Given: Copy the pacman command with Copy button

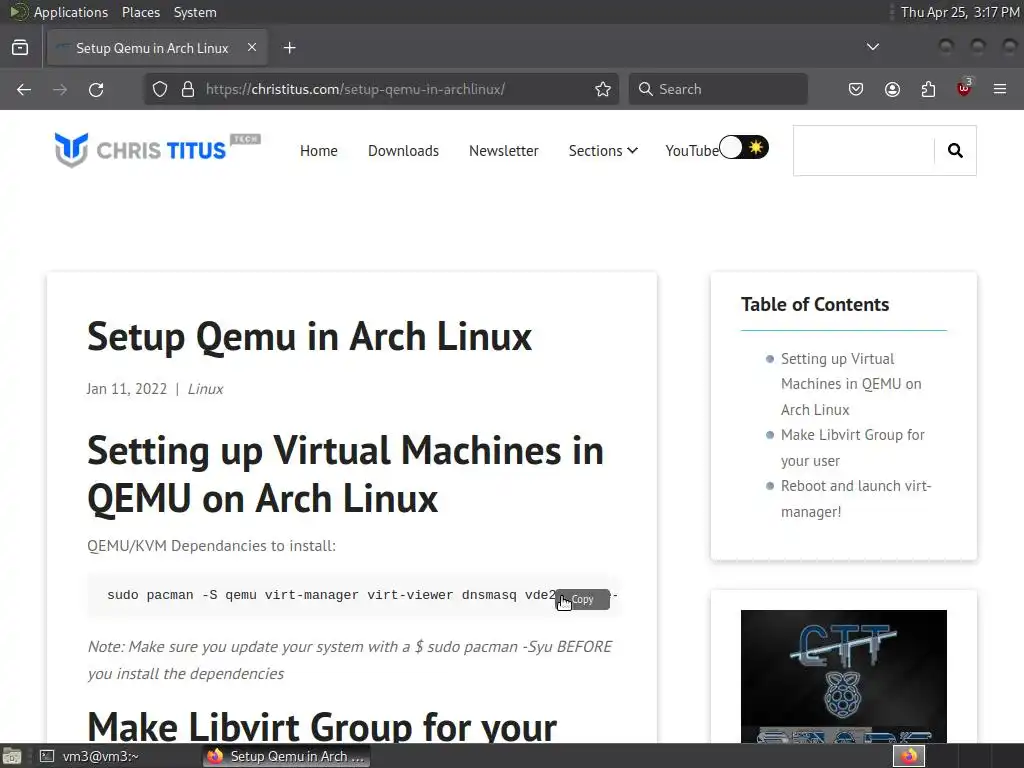Looking at the screenshot, I should point(583,600).
